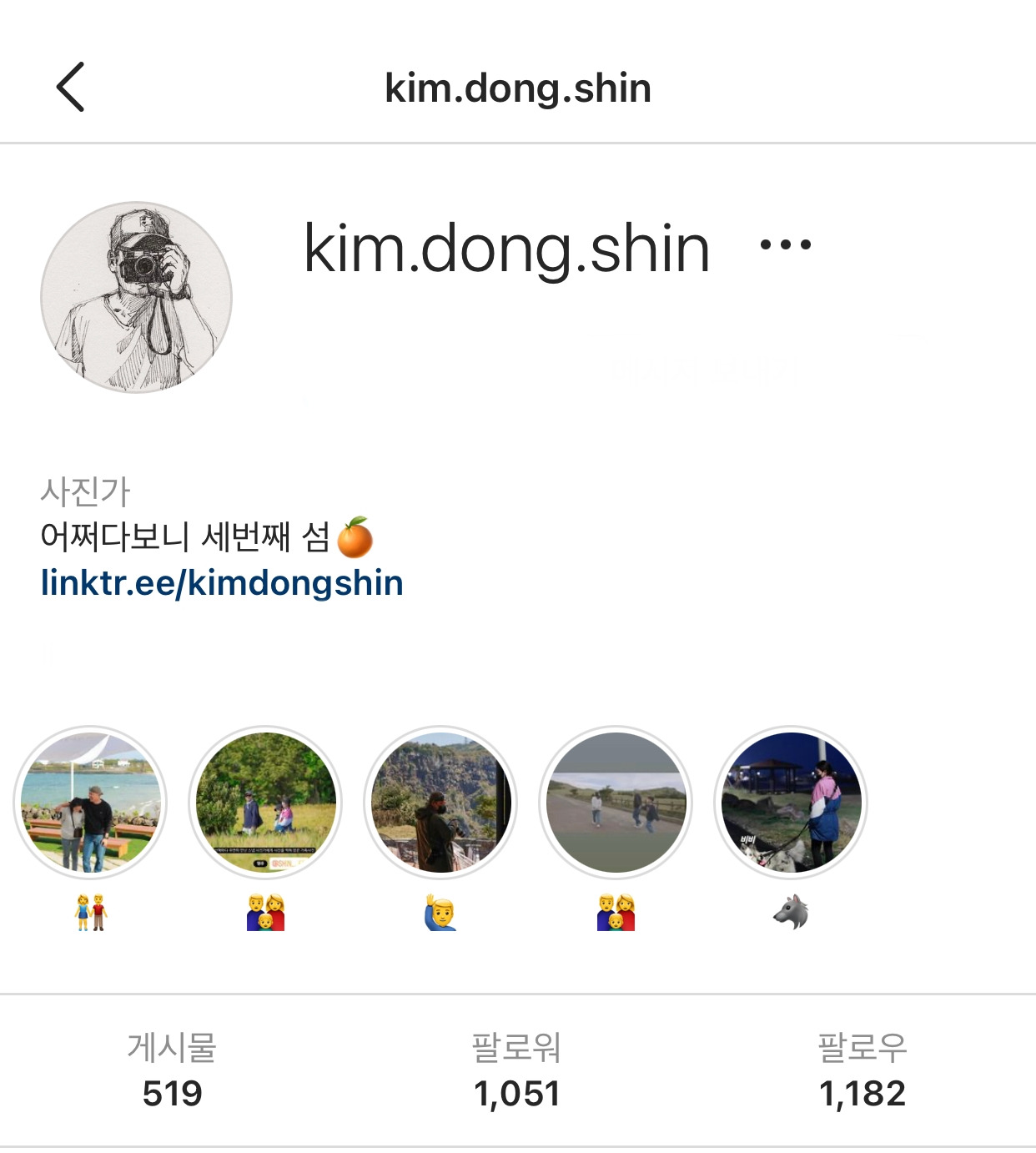Screen dimensions: 1036x1153
Task: Open the night dog-walking story highlight
Action: [x=791, y=803]
